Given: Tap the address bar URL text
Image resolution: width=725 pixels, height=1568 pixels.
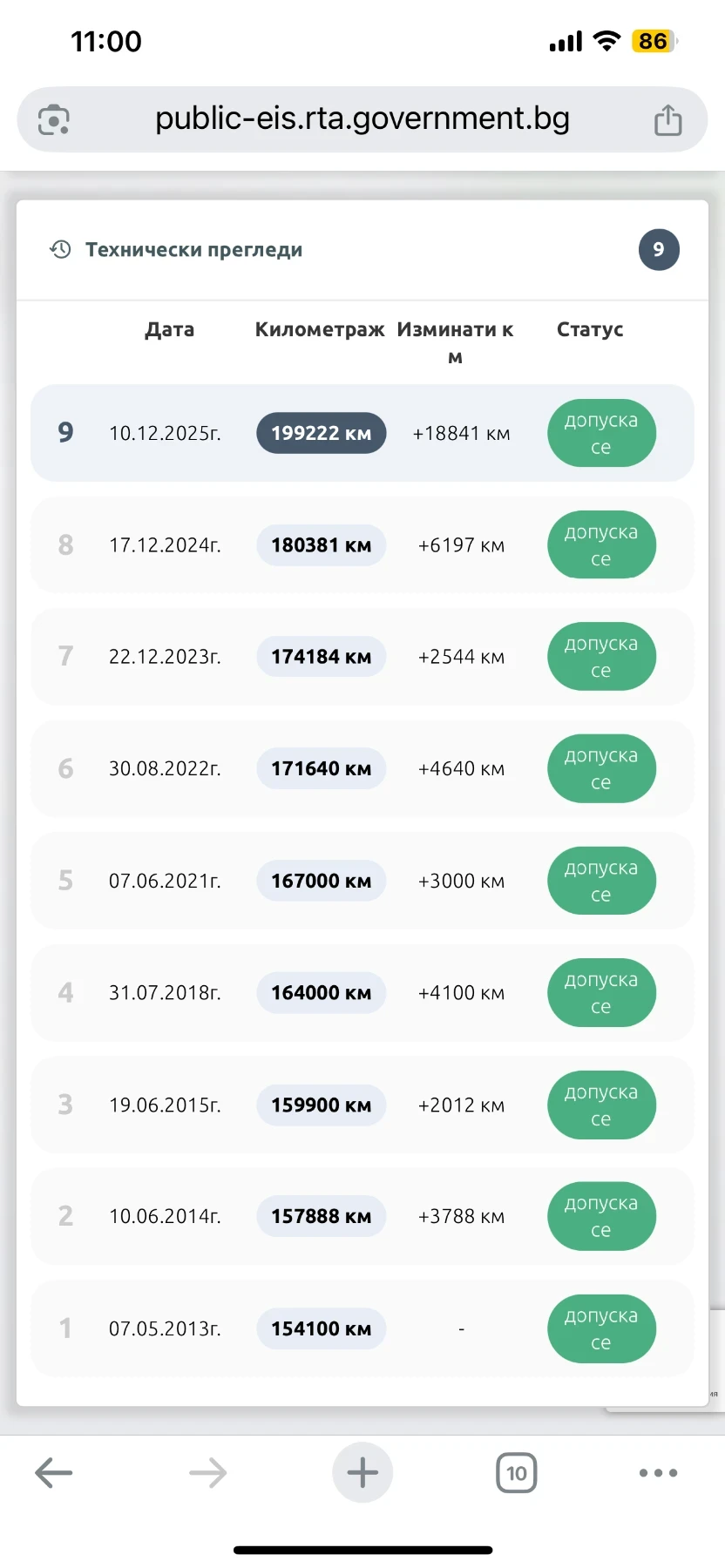Looking at the screenshot, I should point(362,118).
